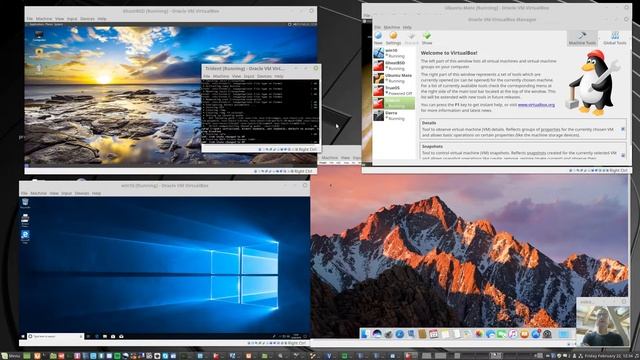Select the win10 VM in the list

pyautogui.click(x=394, y=53)
